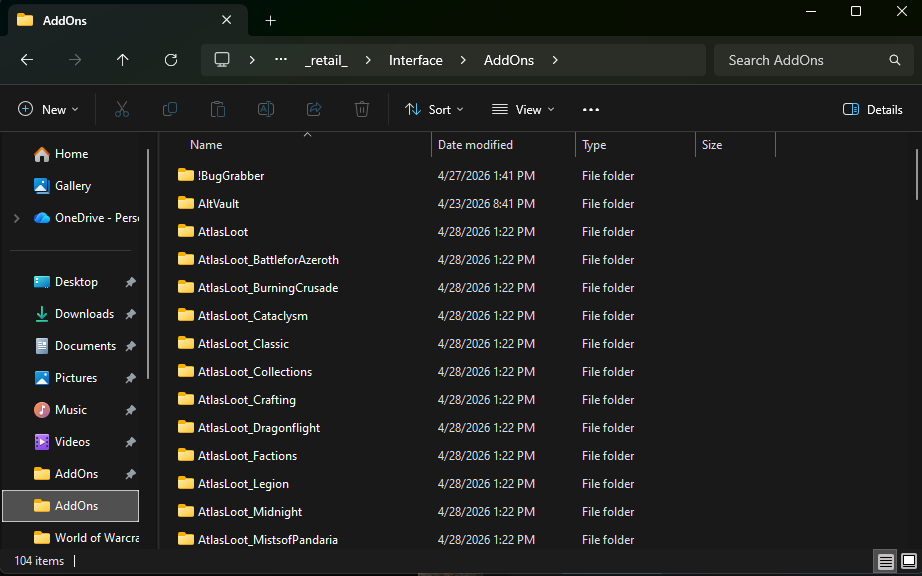922x576 pixels.
Task: Go up one folder level
Action: click(x=123, y=60)
